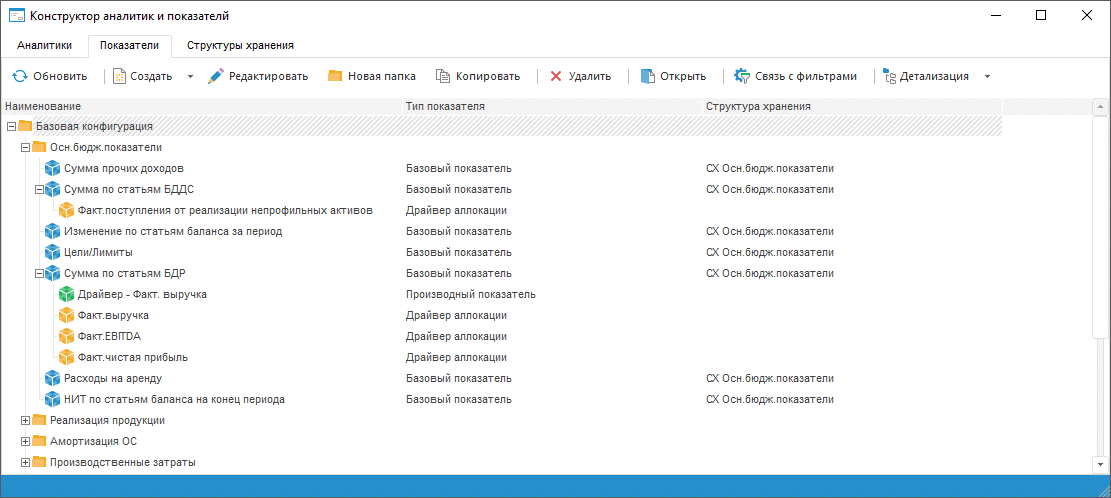Open the toolbar overflow arrow after Детализация

coord(987,76)
